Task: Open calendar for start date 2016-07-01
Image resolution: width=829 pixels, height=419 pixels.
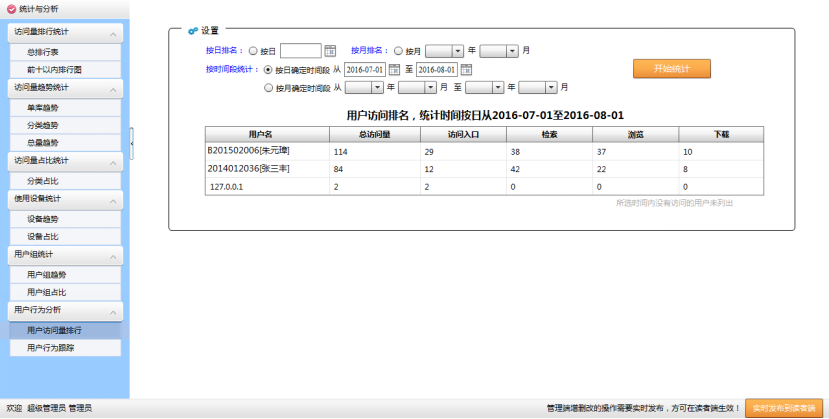Action: (394, 70)
